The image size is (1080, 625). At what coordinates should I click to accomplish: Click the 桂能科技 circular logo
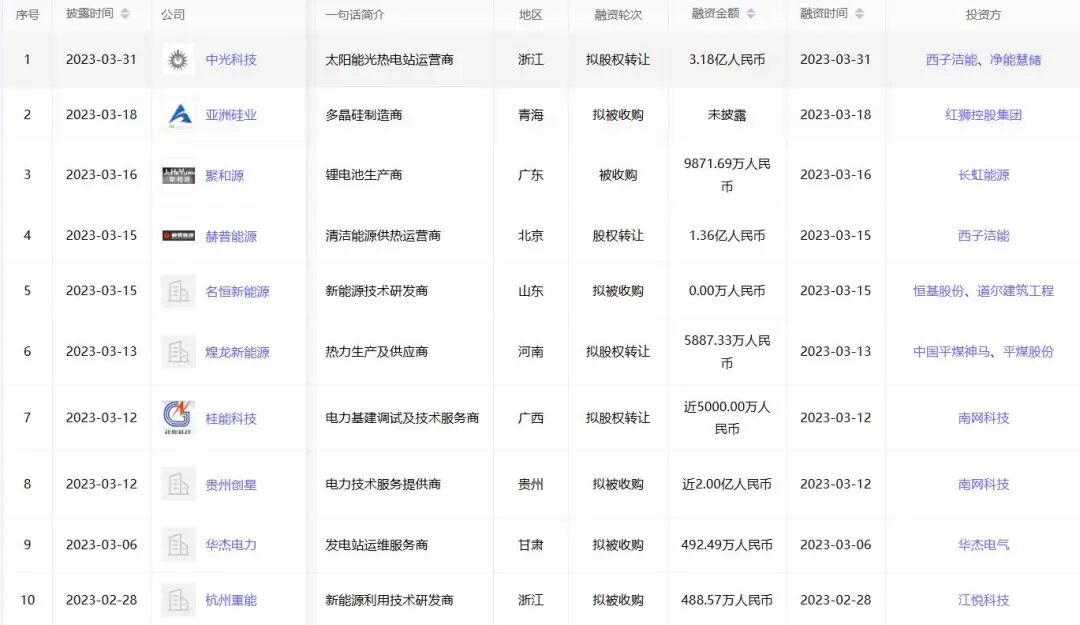point(177,418)
